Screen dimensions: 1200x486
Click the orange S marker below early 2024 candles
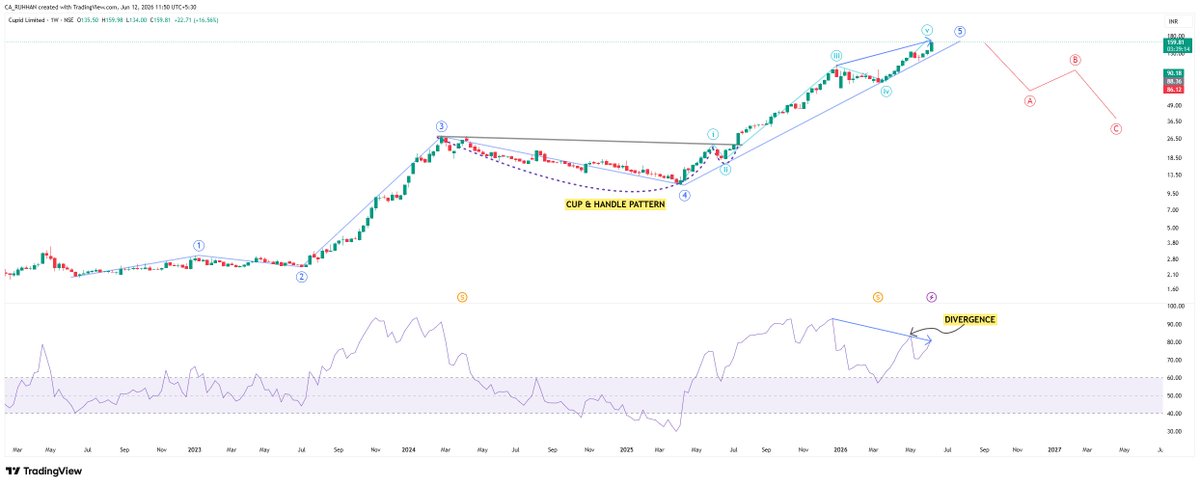[x=462, y=297]
